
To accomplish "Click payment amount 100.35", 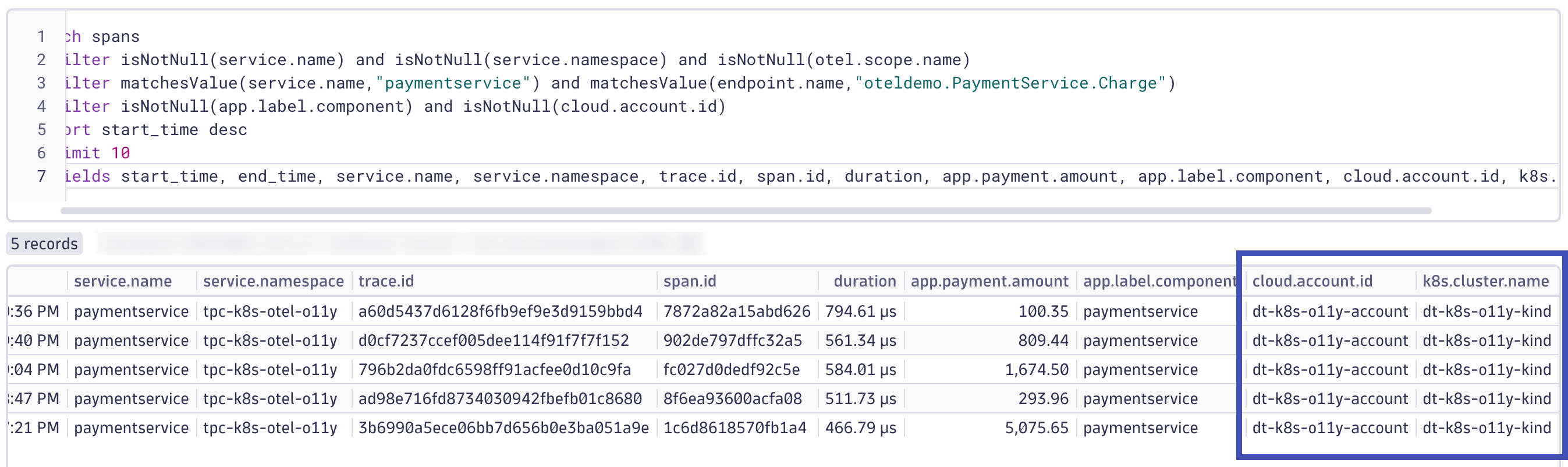I will tap(1044, 311).
